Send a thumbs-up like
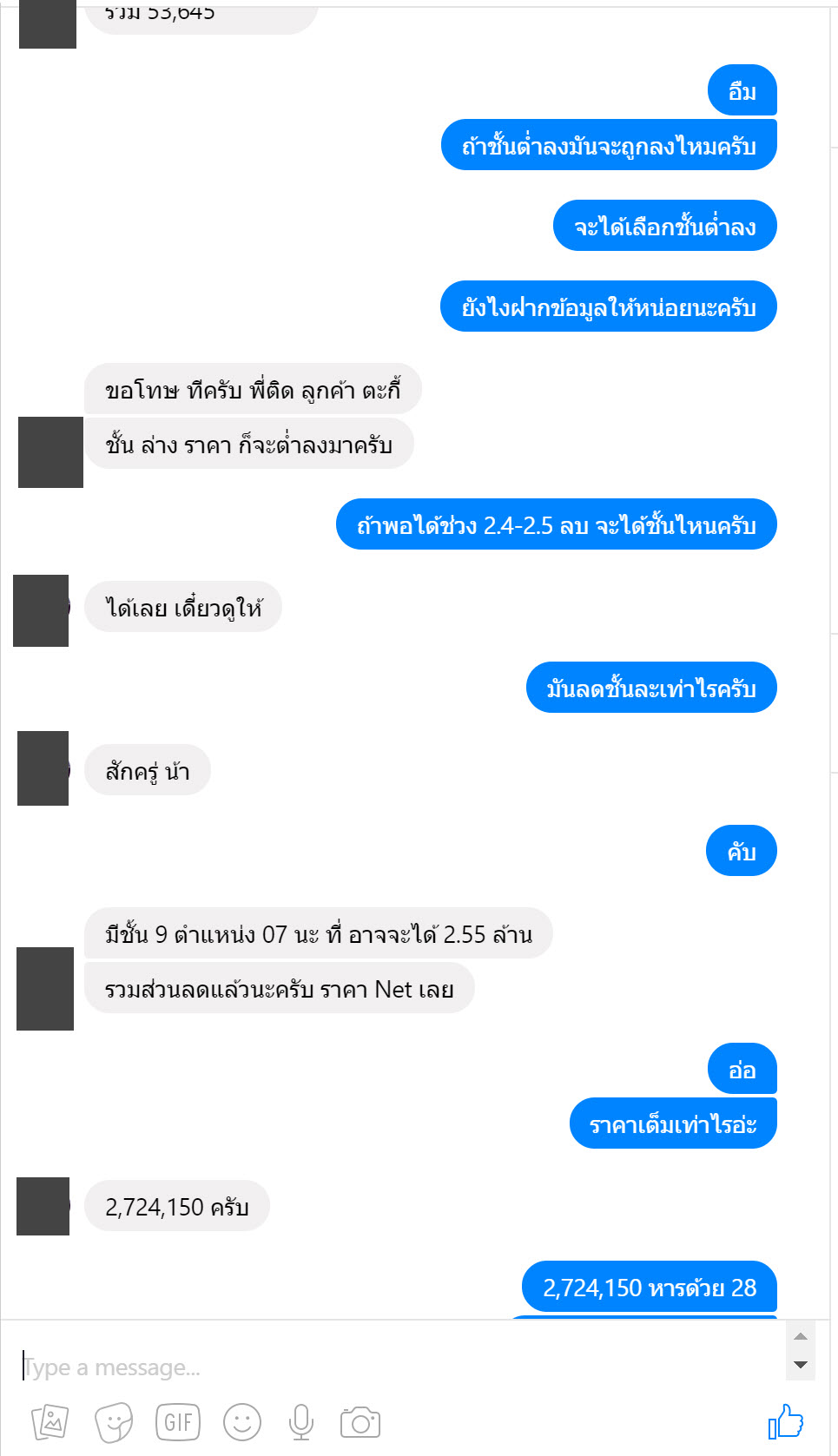The image size is (838, 1456). click(x=786, y=1421)
